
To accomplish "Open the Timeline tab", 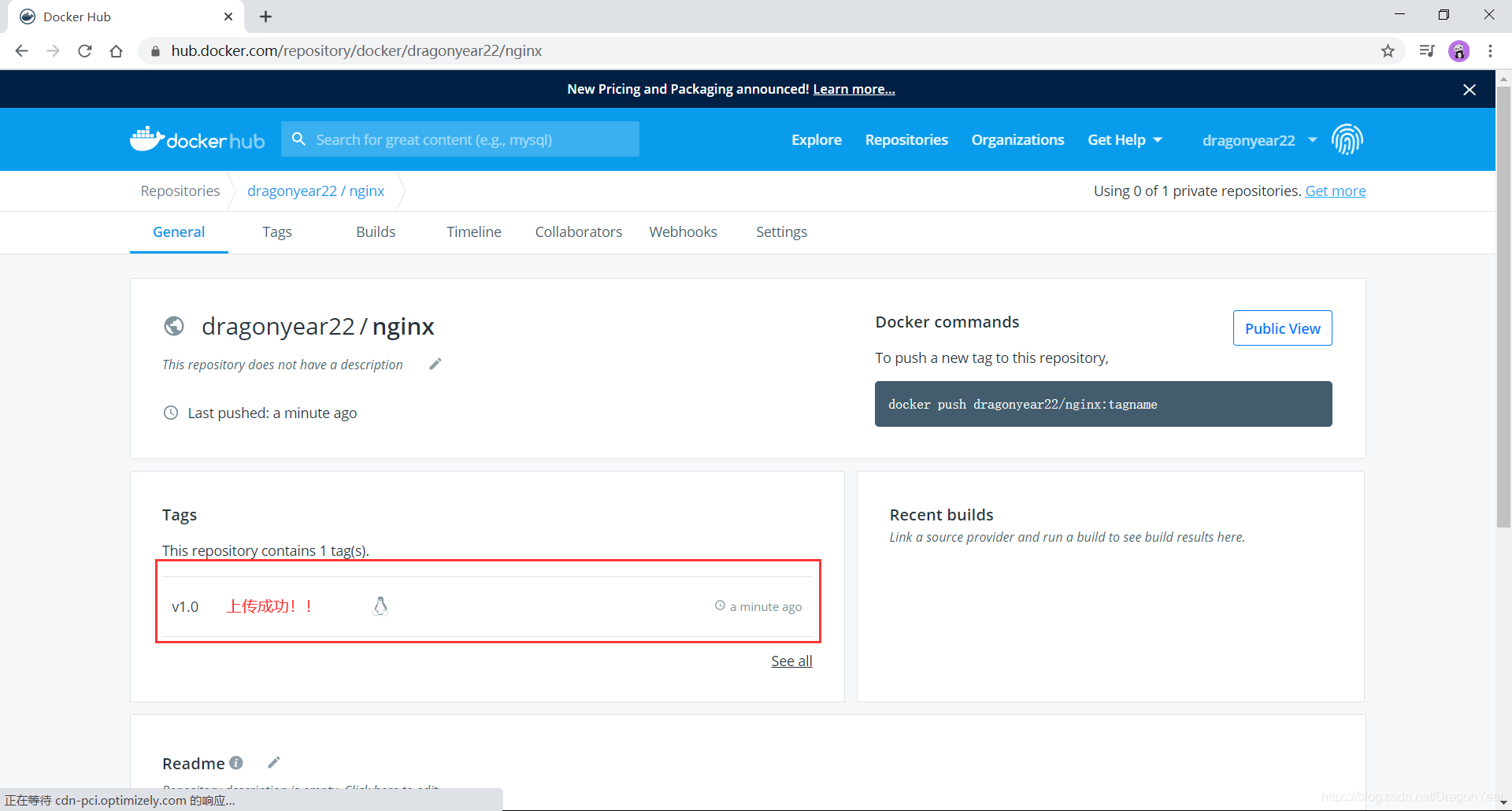I will [x=474, y=232].
